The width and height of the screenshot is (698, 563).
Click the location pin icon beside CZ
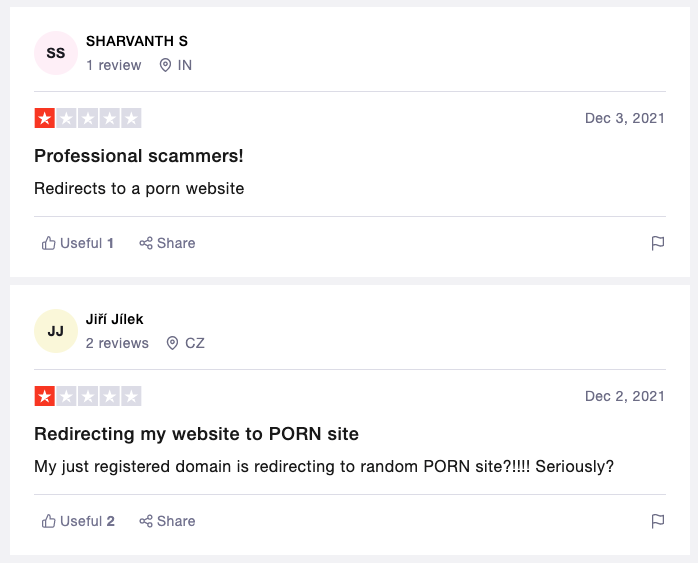pyautogui.click(x=172, y=343)
